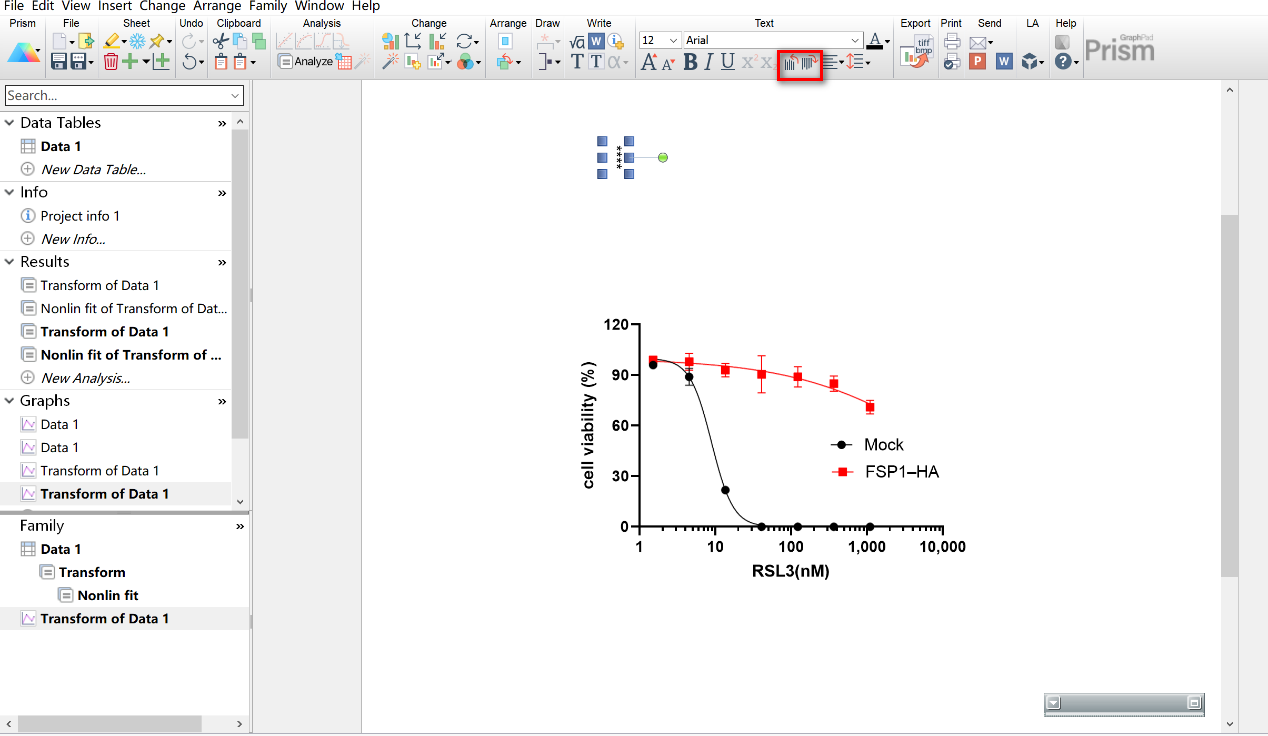Screen dimensions: 1268x736
Task: Click the Copy icon in Clipboard
Action: [x=239, y=41]
